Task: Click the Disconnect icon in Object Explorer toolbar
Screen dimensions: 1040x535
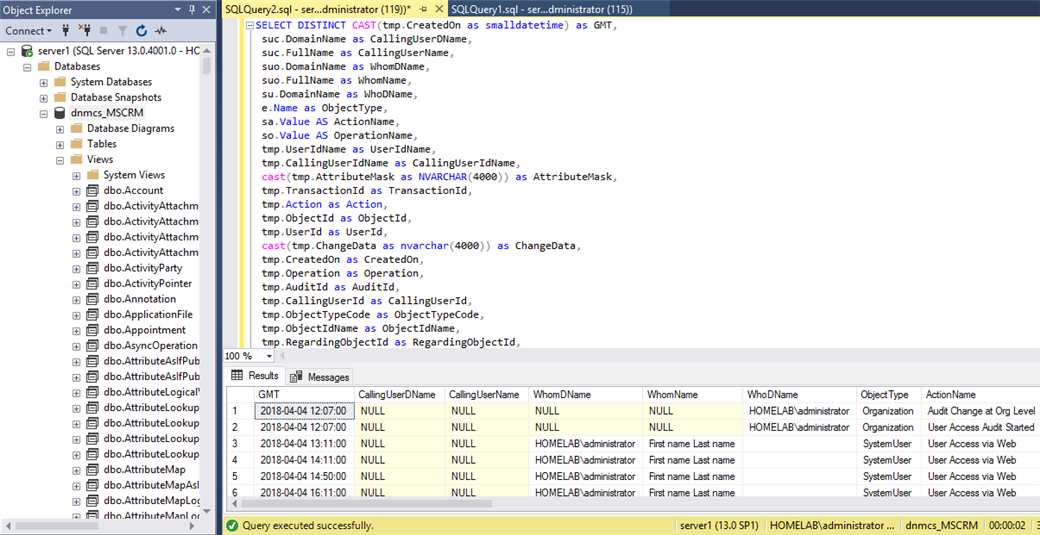Action: pos(84,30)
